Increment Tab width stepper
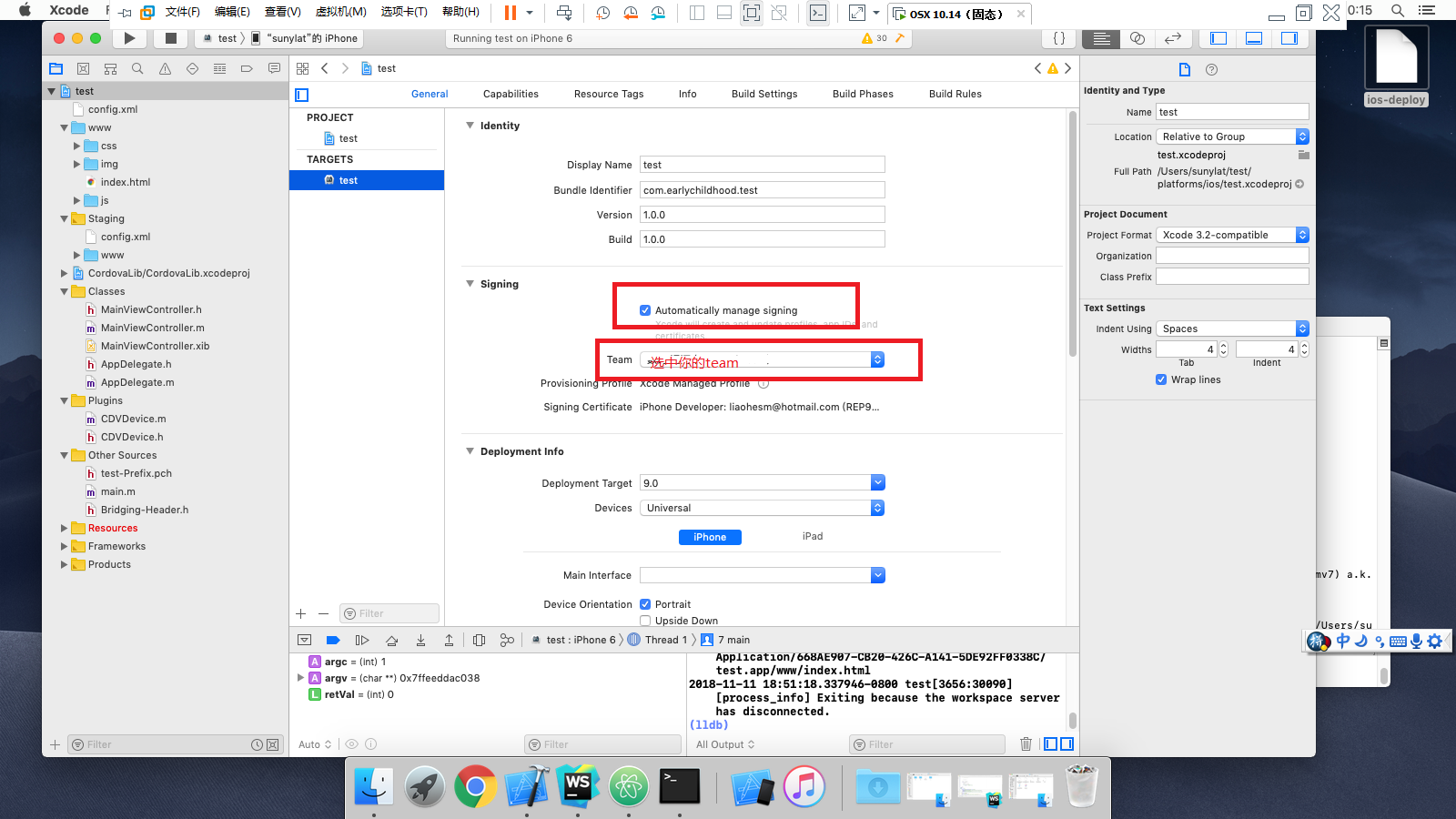 1223,346
